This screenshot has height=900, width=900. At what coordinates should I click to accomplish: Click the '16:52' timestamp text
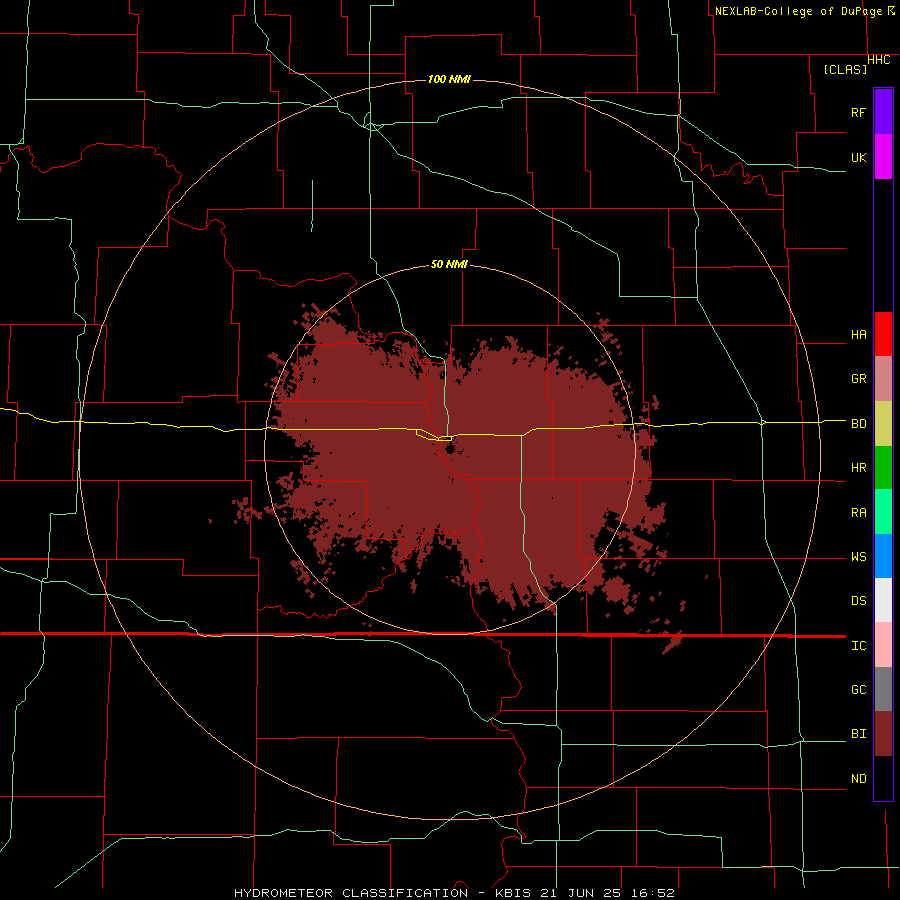click(655, 893)
